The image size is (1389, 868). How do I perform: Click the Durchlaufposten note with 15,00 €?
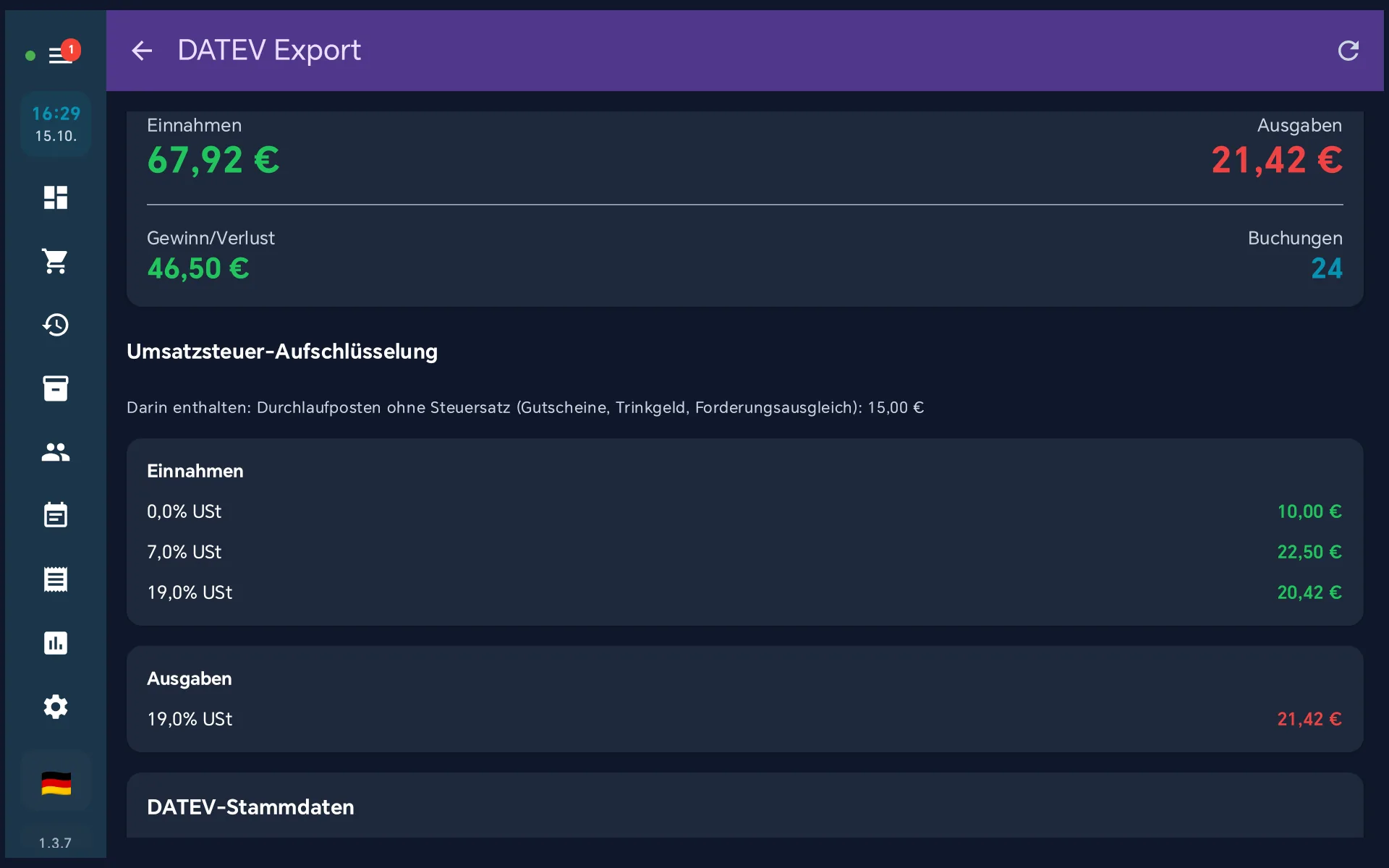coord(525,407)
